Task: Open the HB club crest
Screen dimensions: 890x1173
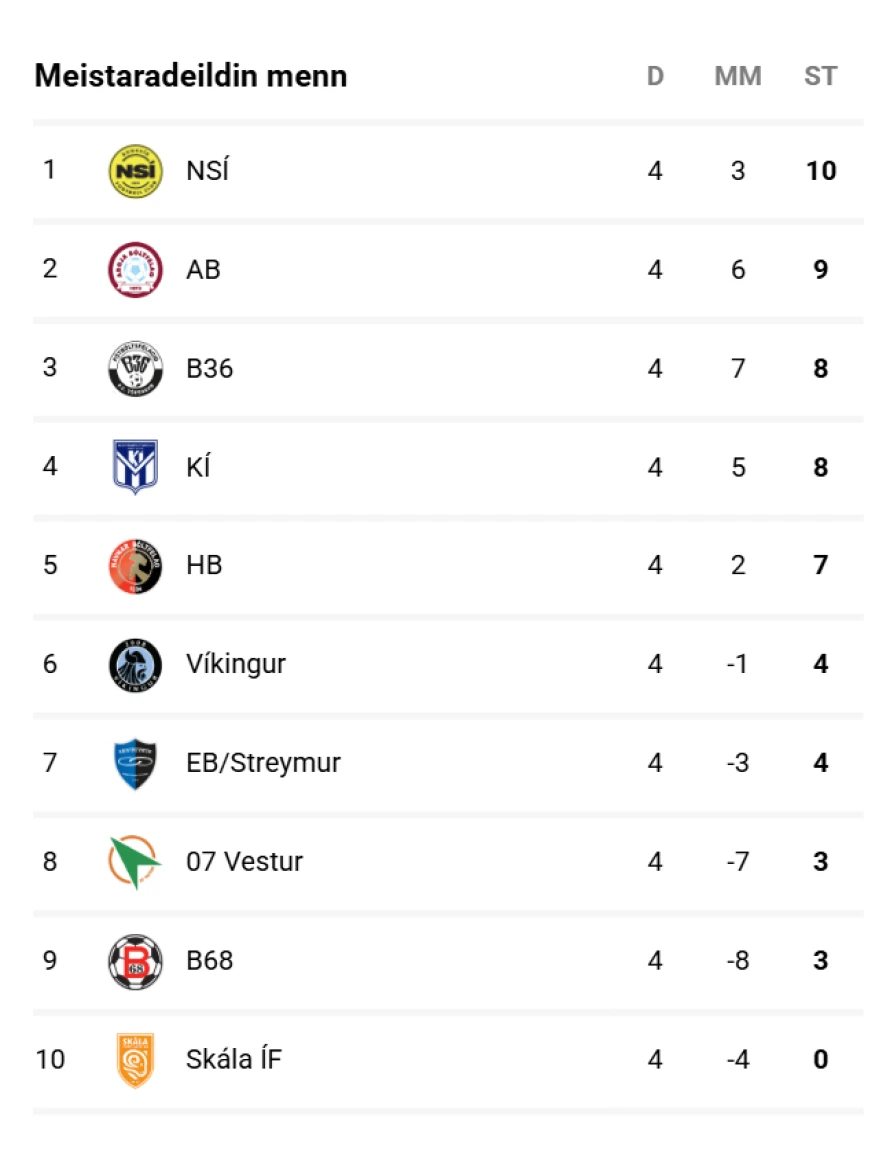Action: coord(135,566)
